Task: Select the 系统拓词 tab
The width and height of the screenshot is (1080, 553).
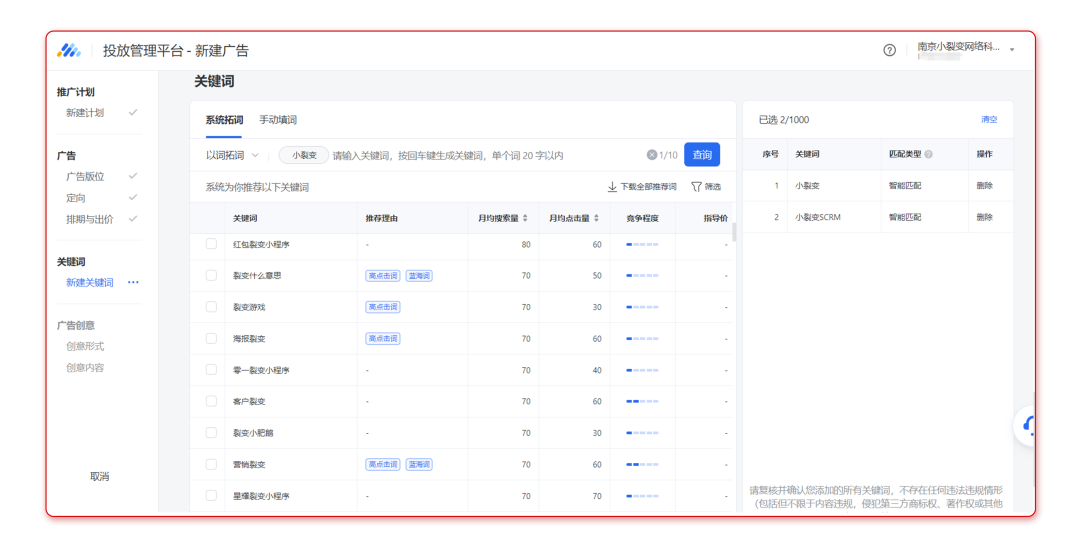Action: [224, 120]
